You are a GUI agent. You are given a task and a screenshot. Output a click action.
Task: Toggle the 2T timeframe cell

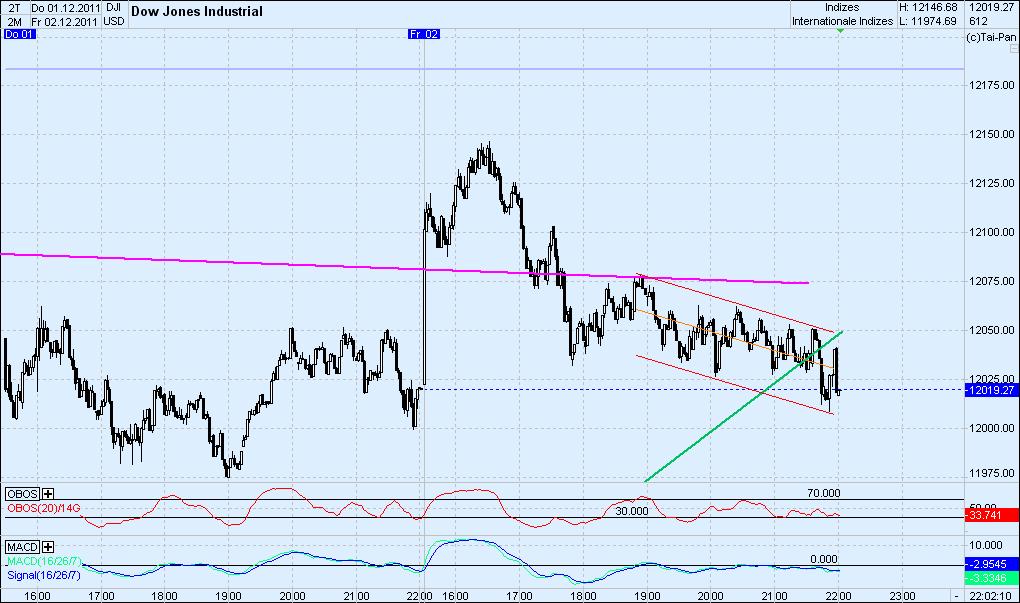(x=11, y=7)
